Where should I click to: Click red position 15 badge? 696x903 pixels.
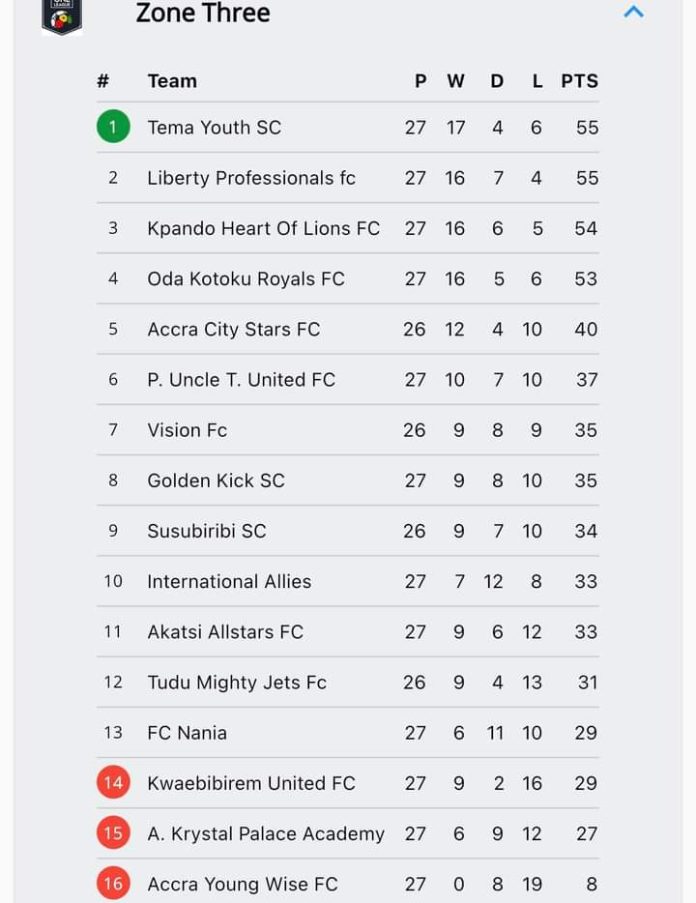pyautogui.click(x=113, y=833)
